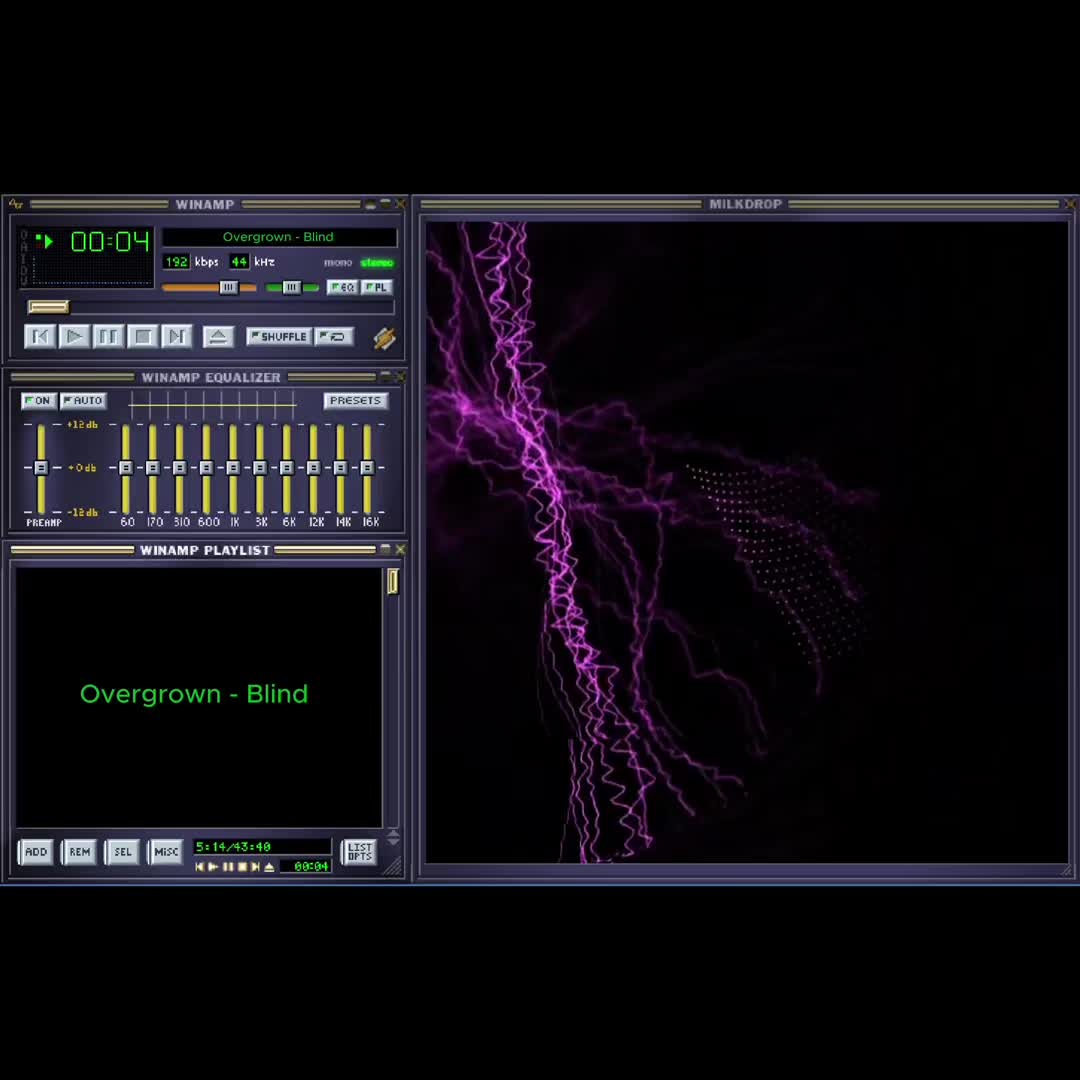Click the 600 Hz equalizer band slider

pyautogui.click(x=206, y=468)
